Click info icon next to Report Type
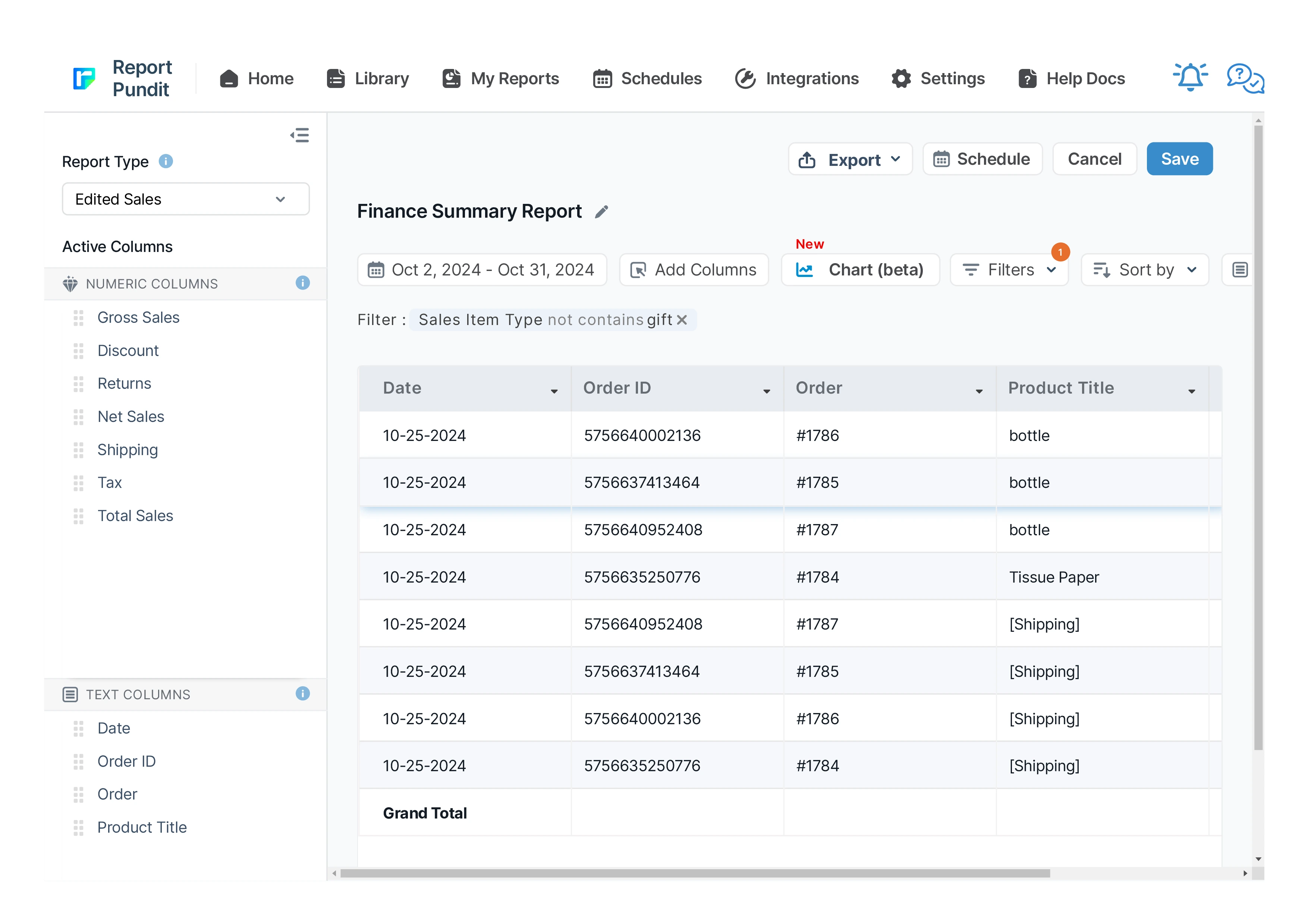The height and width of the screenshot is (924, 1308). point(166,162)
